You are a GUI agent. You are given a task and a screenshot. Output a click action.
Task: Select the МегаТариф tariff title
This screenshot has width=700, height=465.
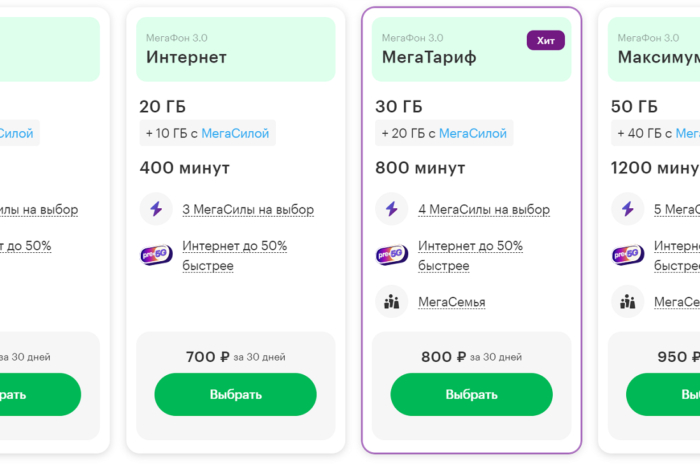coord(429,57)
